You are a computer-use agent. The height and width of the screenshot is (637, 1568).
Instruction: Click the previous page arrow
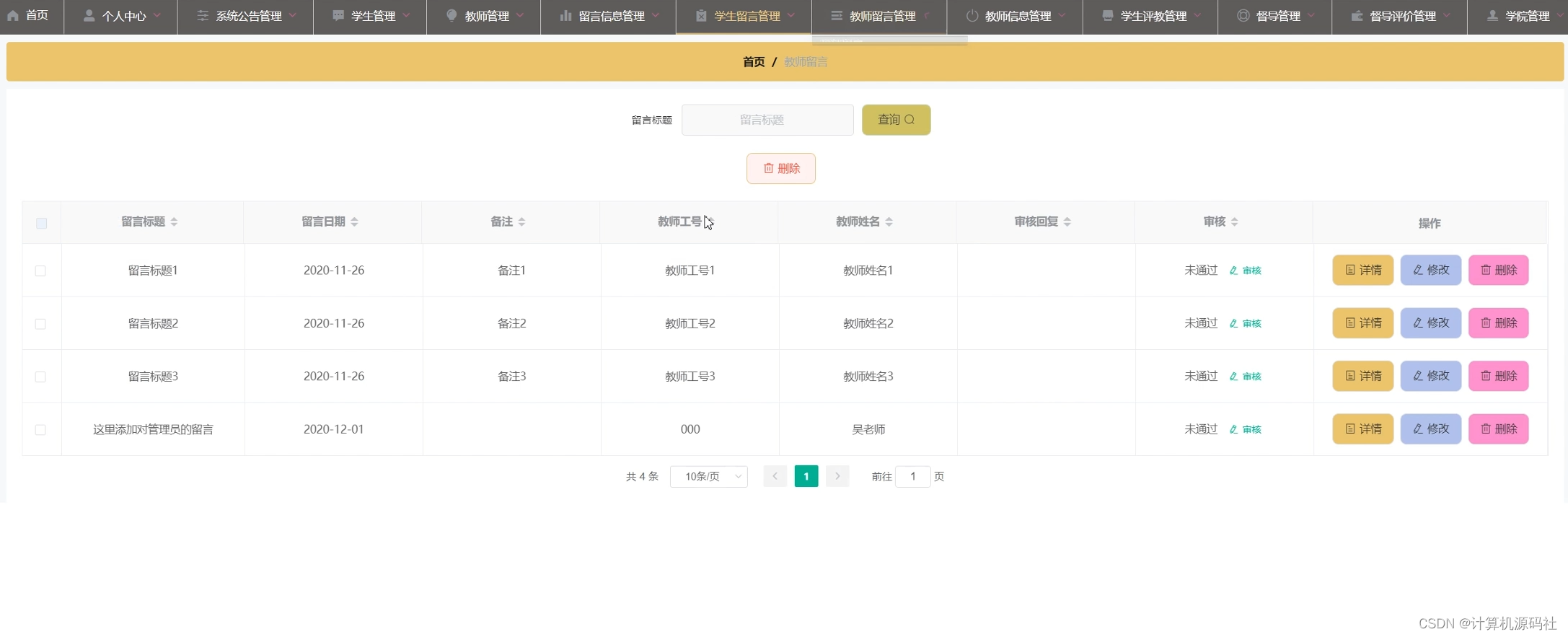(x=775, y=476)
